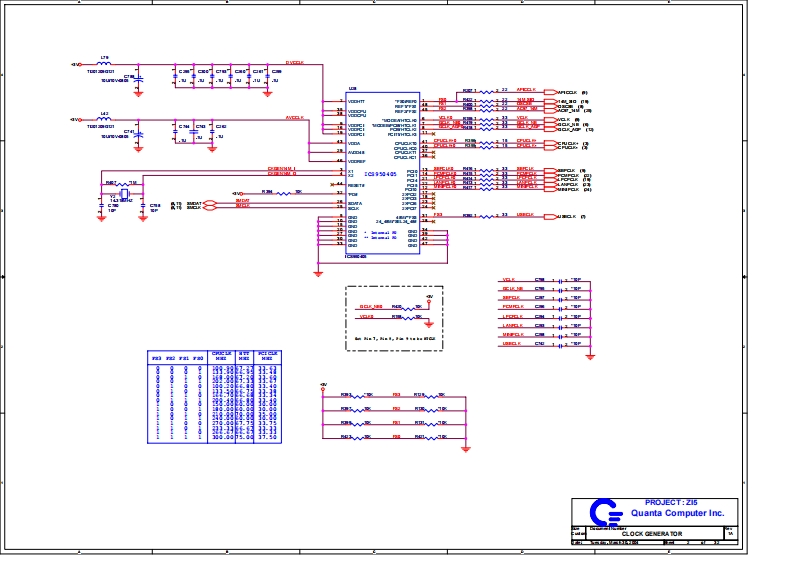The width and height of the screenshot is (793, 561).
Task: Select the L42 inductor symbol
Action: click(x=106, y=119)
